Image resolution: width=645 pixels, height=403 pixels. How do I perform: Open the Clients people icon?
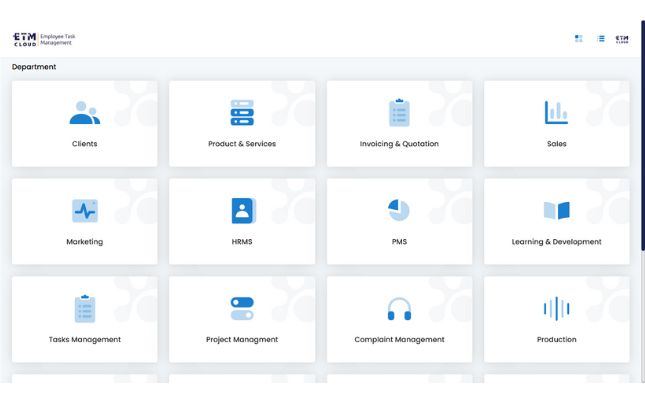point(85,113)
